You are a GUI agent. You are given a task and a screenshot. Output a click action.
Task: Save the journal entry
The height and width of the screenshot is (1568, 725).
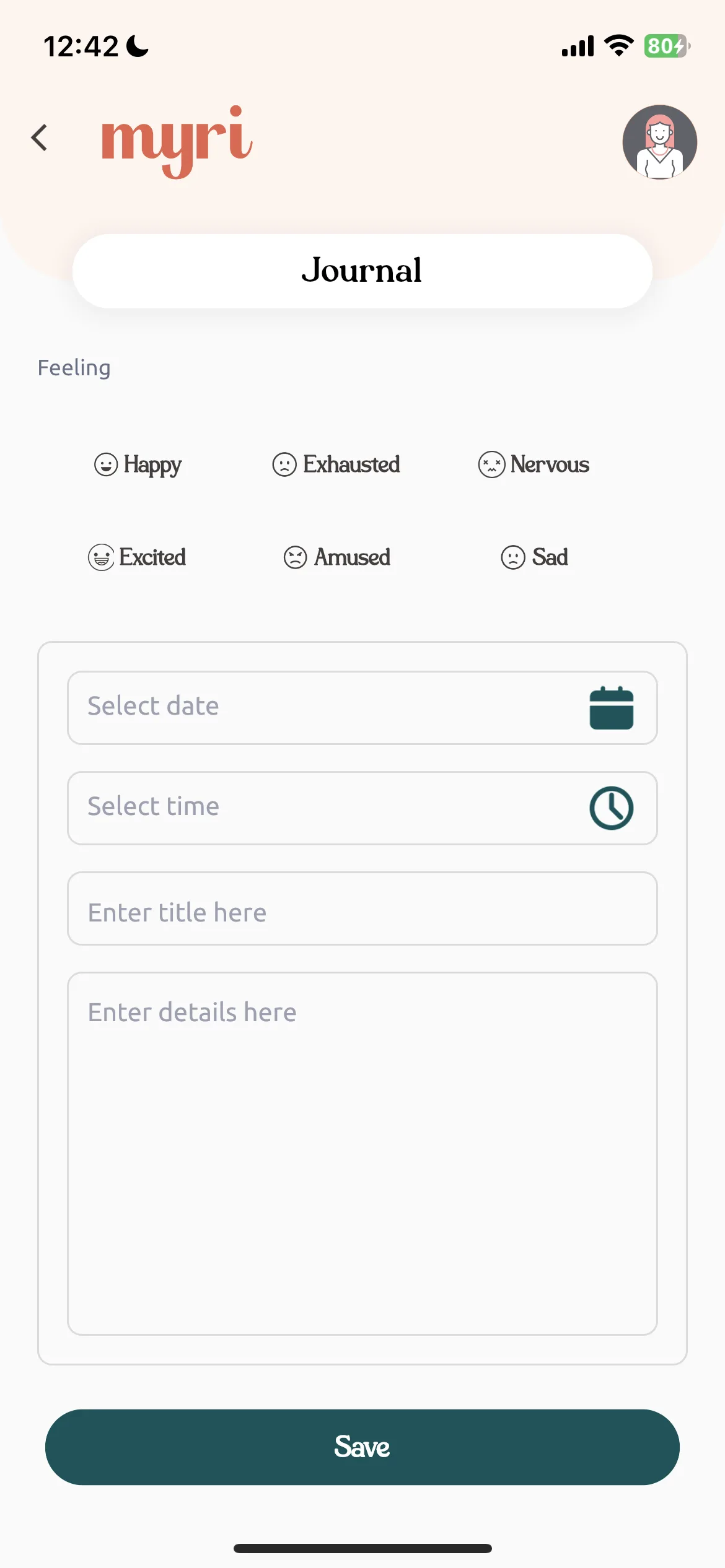[x=362, y=1447]
